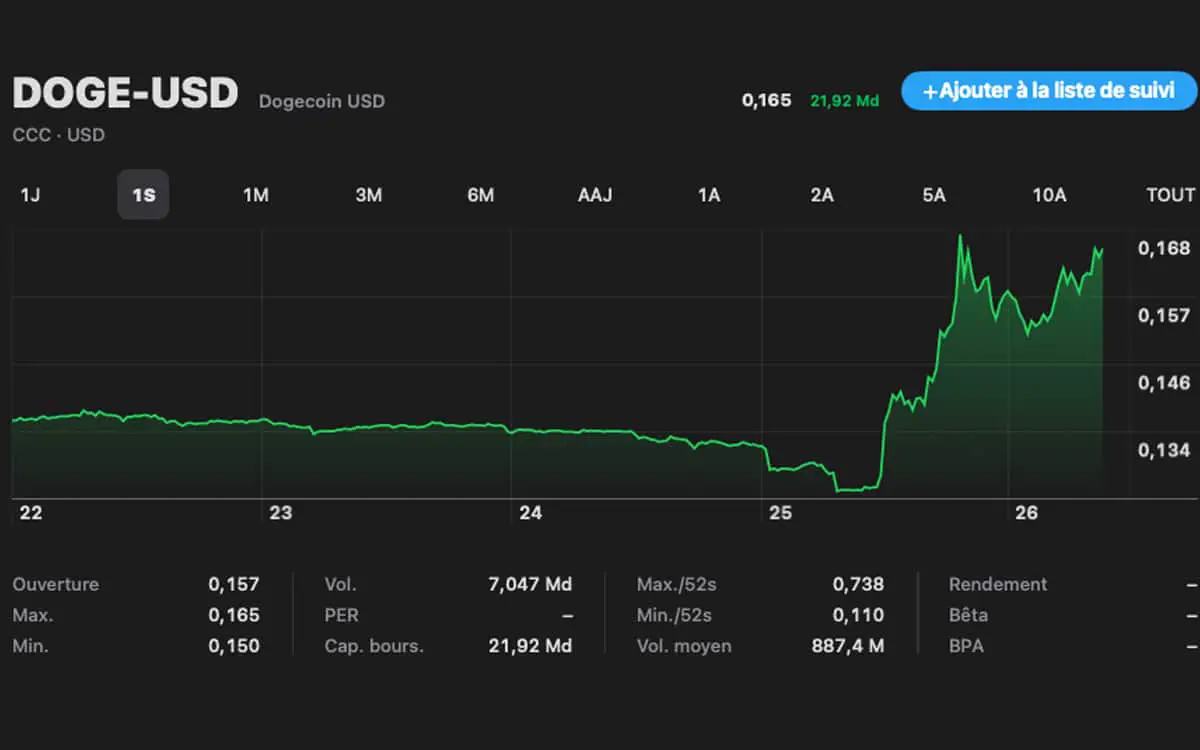
Task: Click the 'BPA' label
Action: click(966, 646)
